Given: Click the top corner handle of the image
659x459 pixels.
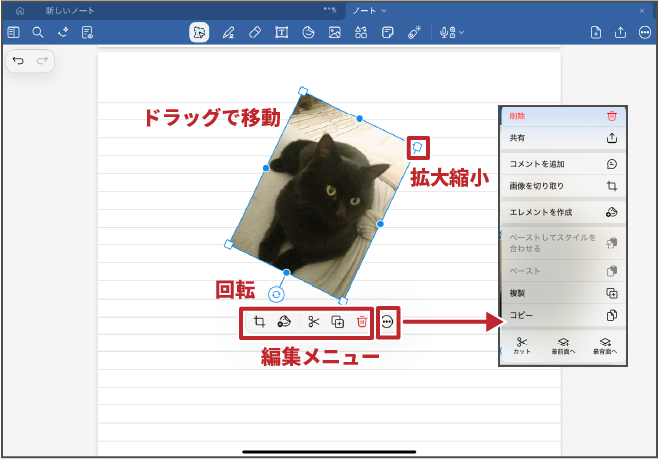Looking at the screenshot, I should pos(303,91).
